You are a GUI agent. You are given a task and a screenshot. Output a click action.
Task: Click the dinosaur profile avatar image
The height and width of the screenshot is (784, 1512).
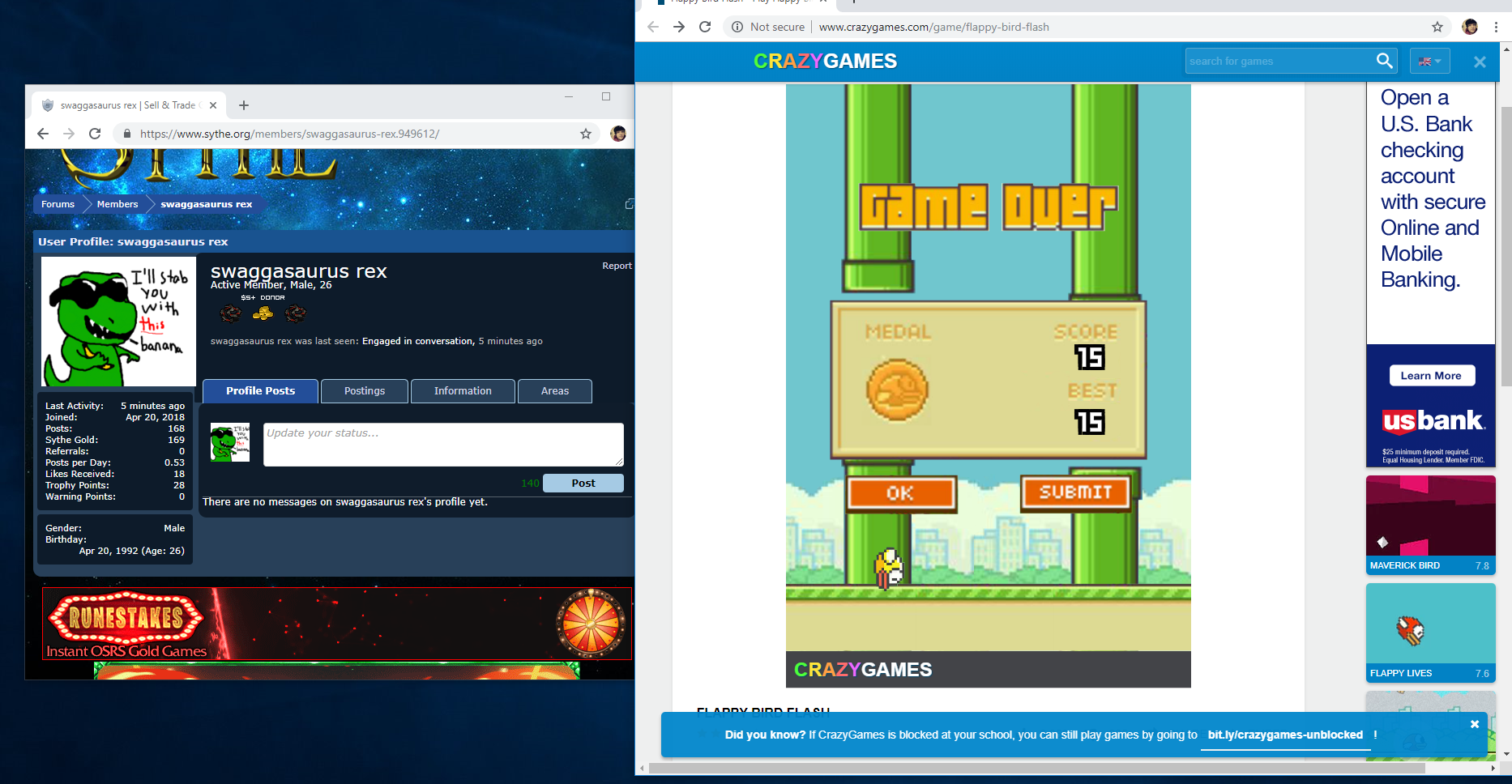pyautogui.click(x=118, y=322)
